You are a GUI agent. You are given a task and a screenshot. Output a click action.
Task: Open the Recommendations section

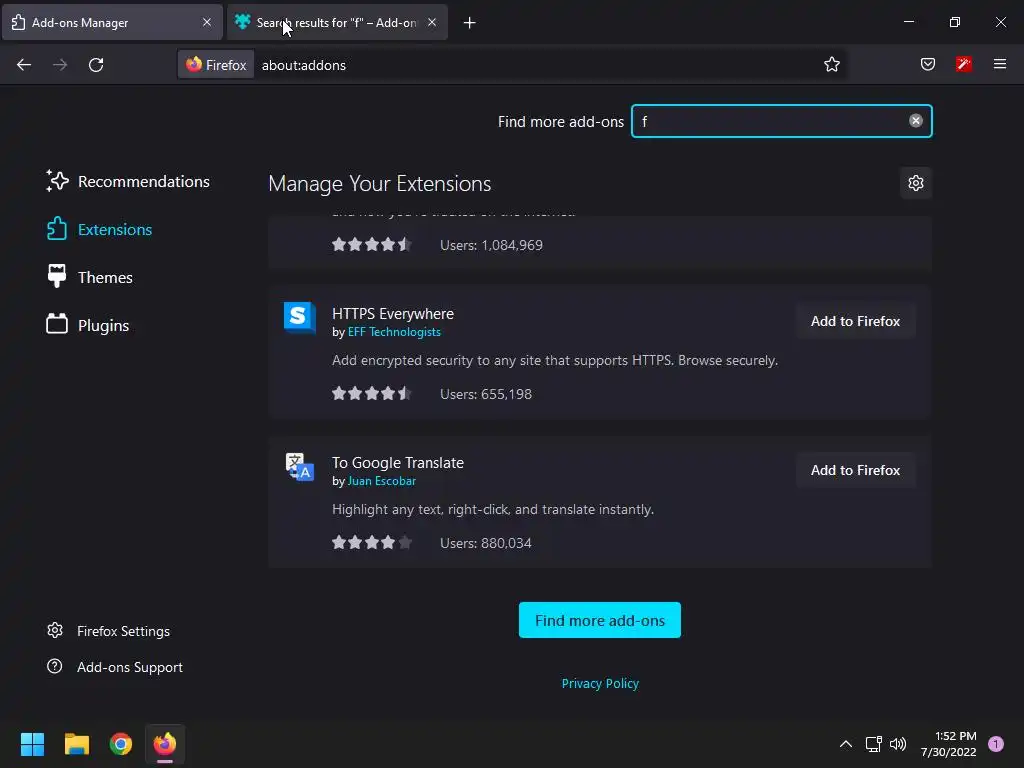pos(128,182)
